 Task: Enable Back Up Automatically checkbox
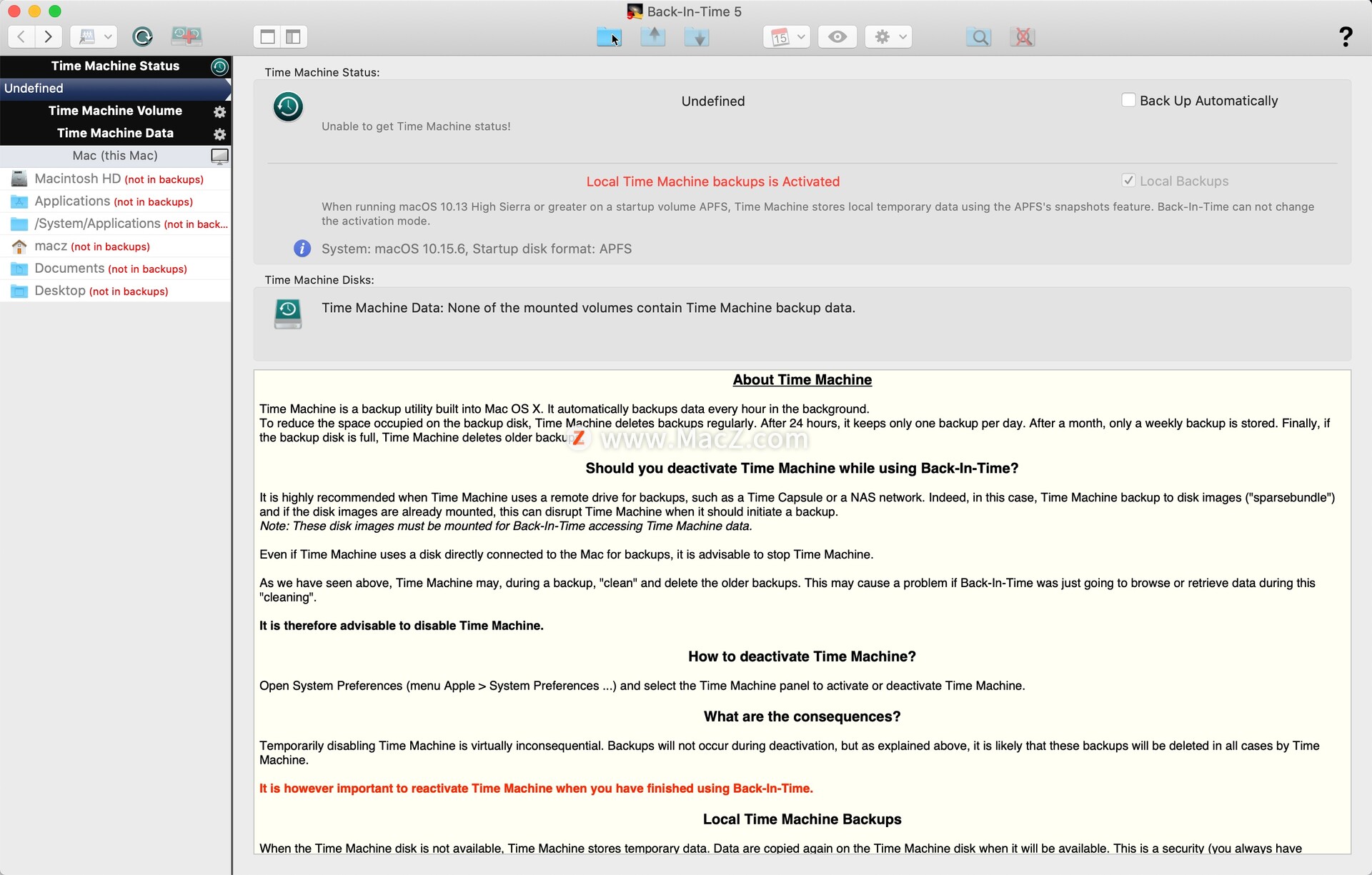pyautogui.click(x=1128, y=100)
